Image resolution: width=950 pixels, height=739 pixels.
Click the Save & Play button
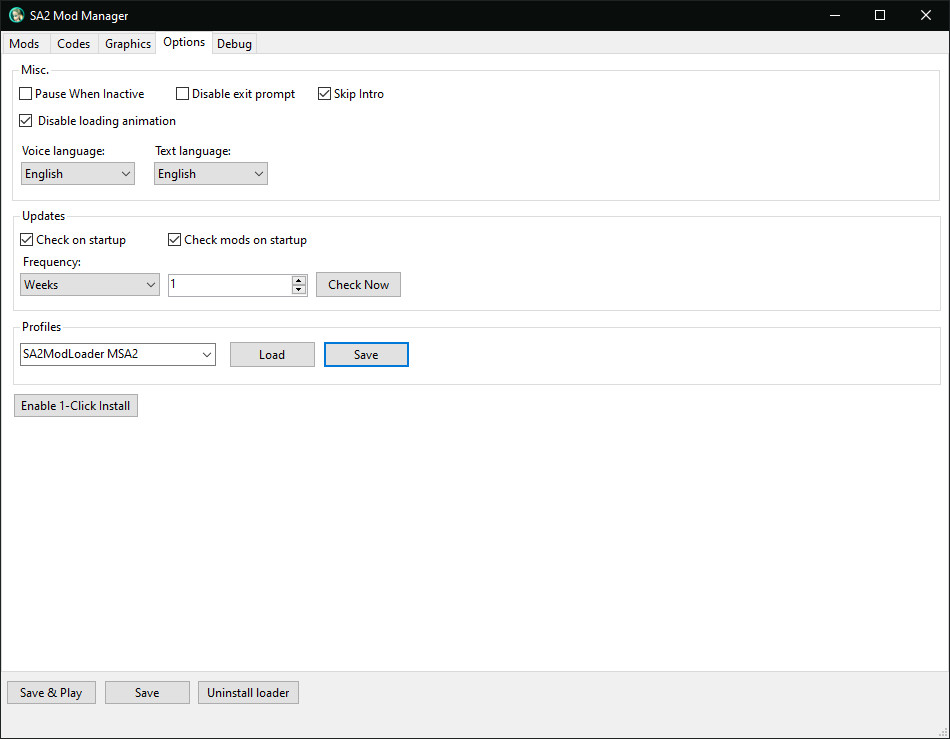(51, 693)
